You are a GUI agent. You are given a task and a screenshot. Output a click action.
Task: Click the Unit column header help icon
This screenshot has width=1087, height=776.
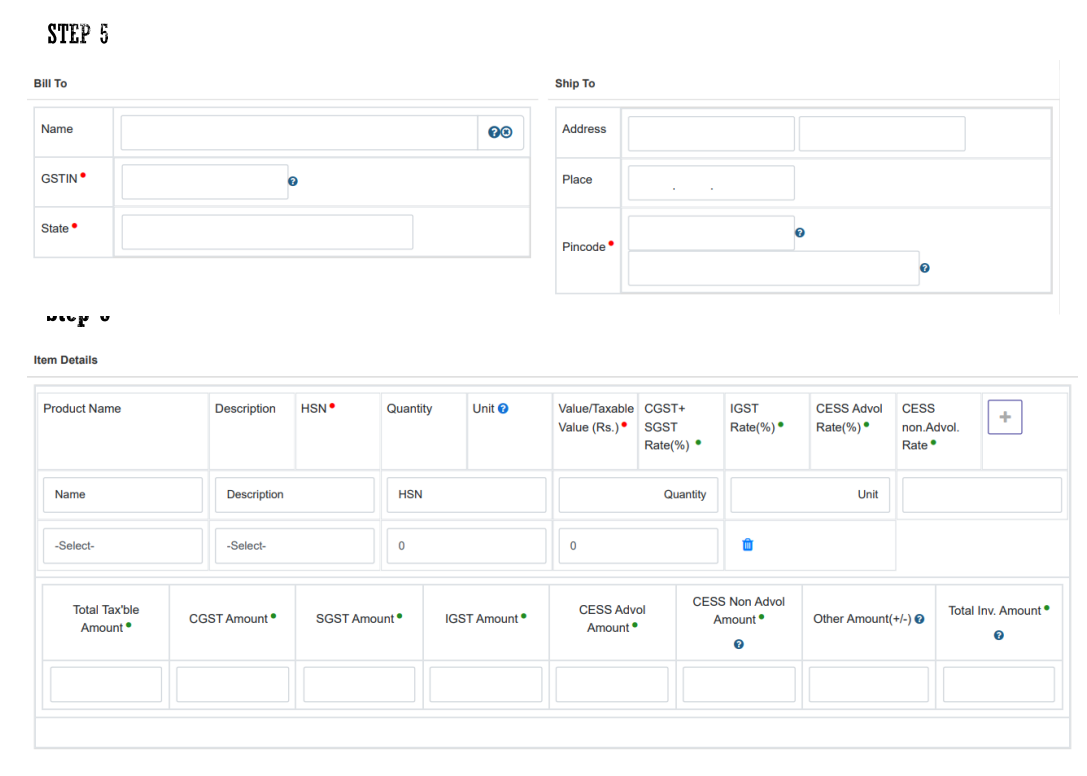coord(503,409)
